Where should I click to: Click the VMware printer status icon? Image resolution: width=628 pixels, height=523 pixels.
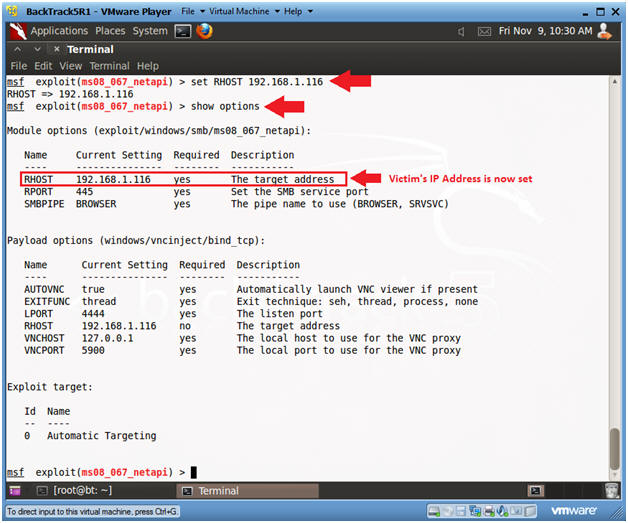[x=489, y=511]
